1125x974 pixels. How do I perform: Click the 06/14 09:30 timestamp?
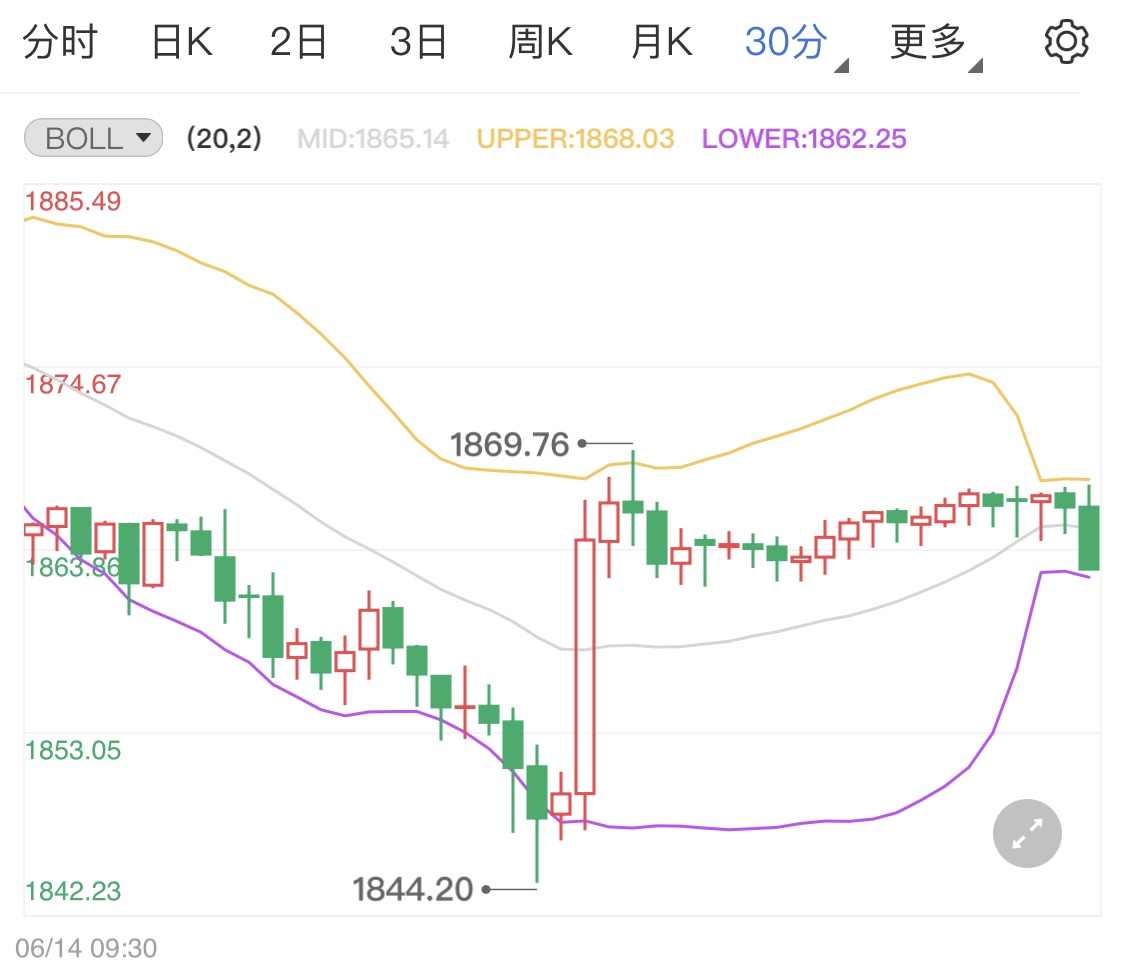pos(86,948)
